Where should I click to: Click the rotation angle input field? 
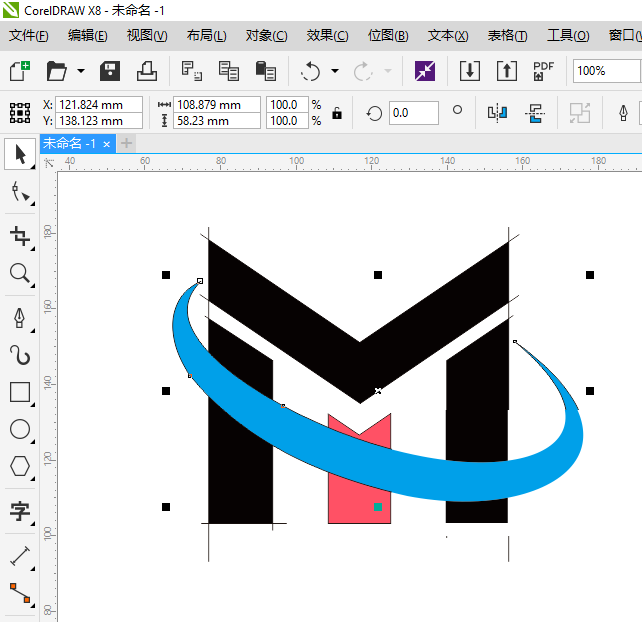click(x=412, y=113)
